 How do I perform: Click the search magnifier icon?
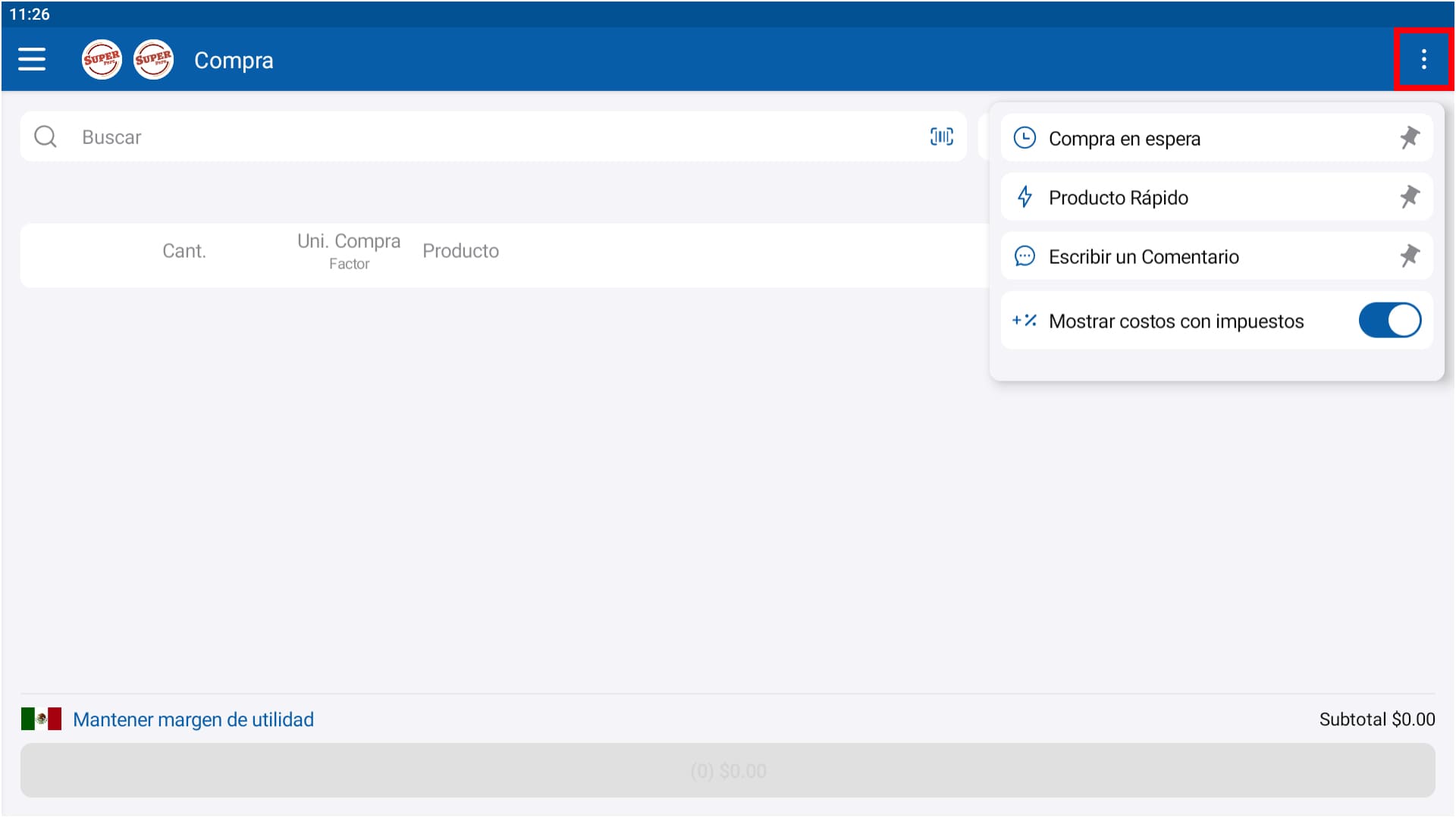click(x=45, y=136)
